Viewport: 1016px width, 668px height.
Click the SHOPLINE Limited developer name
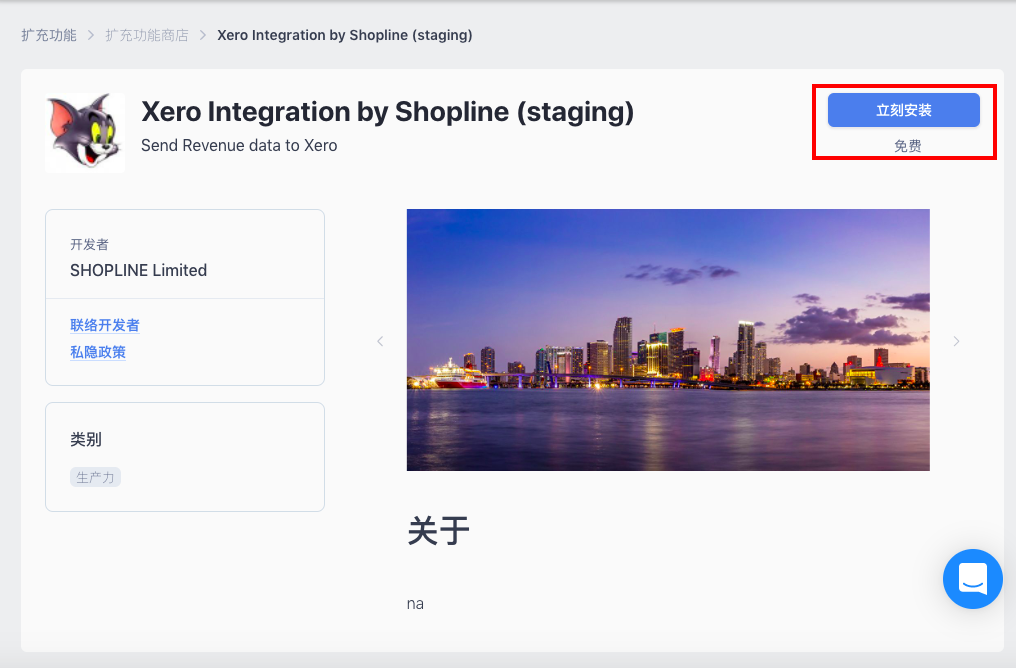tap(139, 270)
